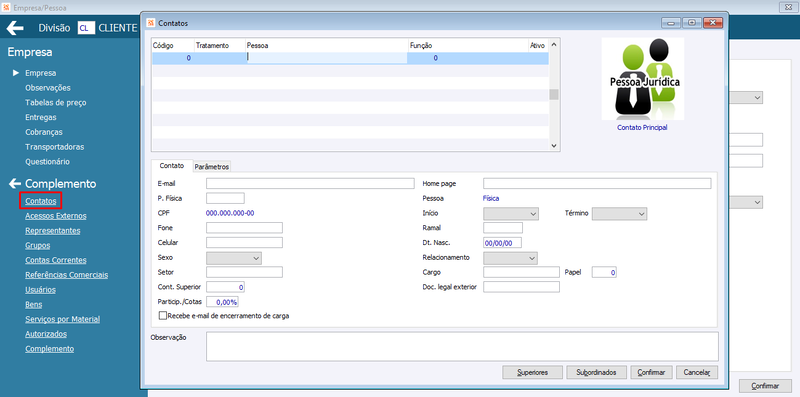
Task: Click the Pessoa Jurídica contact picture
Action: pos(642,79)
